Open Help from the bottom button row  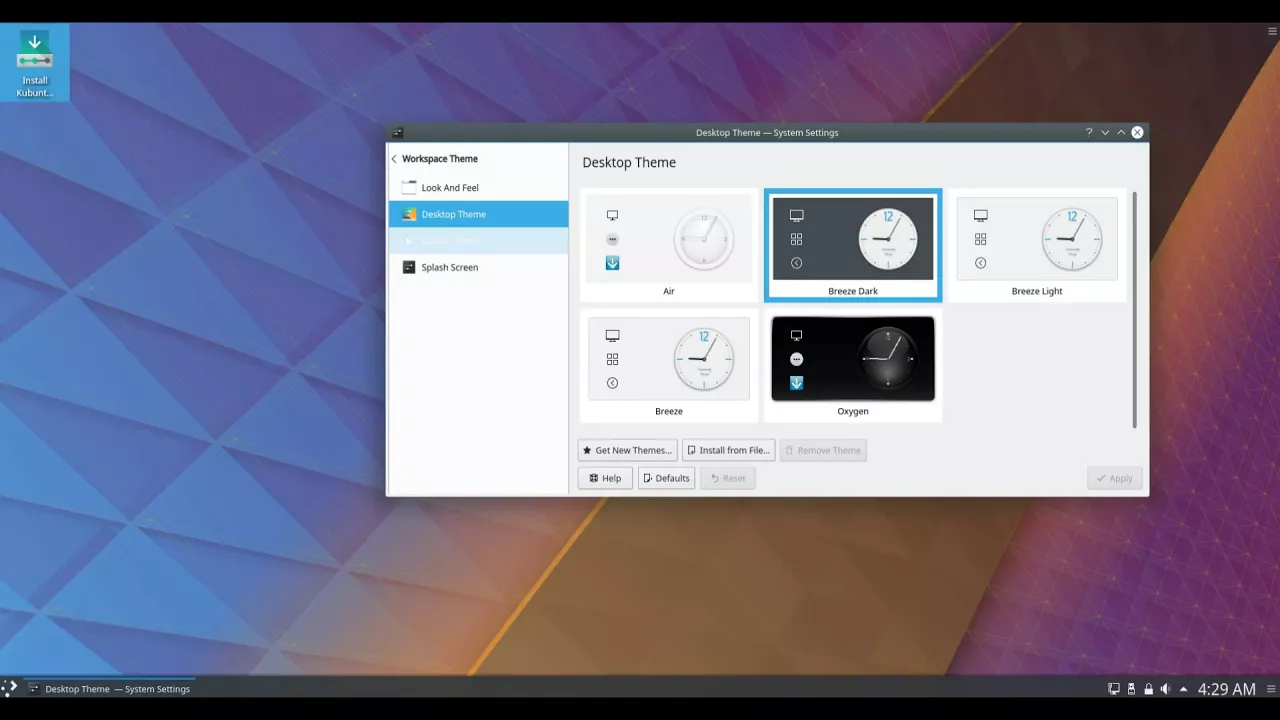click(x=605, y=478)
